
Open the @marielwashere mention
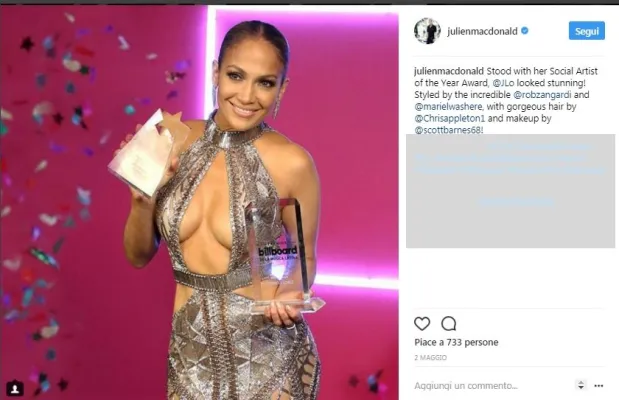(448, 107)
